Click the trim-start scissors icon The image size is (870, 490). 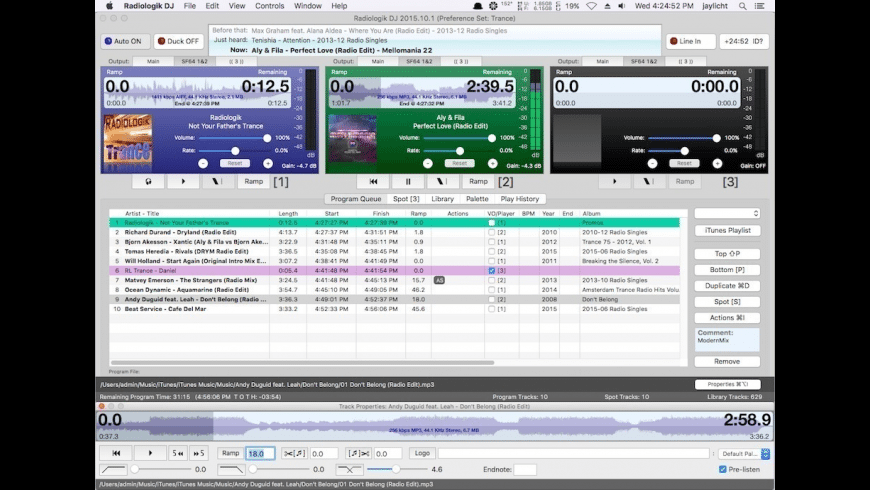pyautogui.click(x=294, y=453)
